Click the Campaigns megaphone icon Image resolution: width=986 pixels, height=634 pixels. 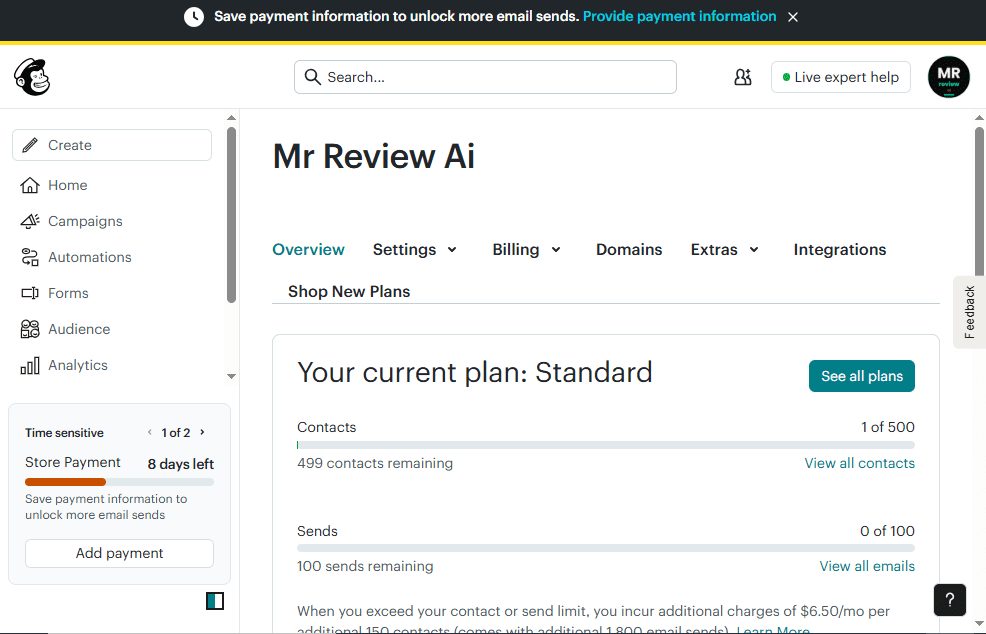(x=30, y=221)
